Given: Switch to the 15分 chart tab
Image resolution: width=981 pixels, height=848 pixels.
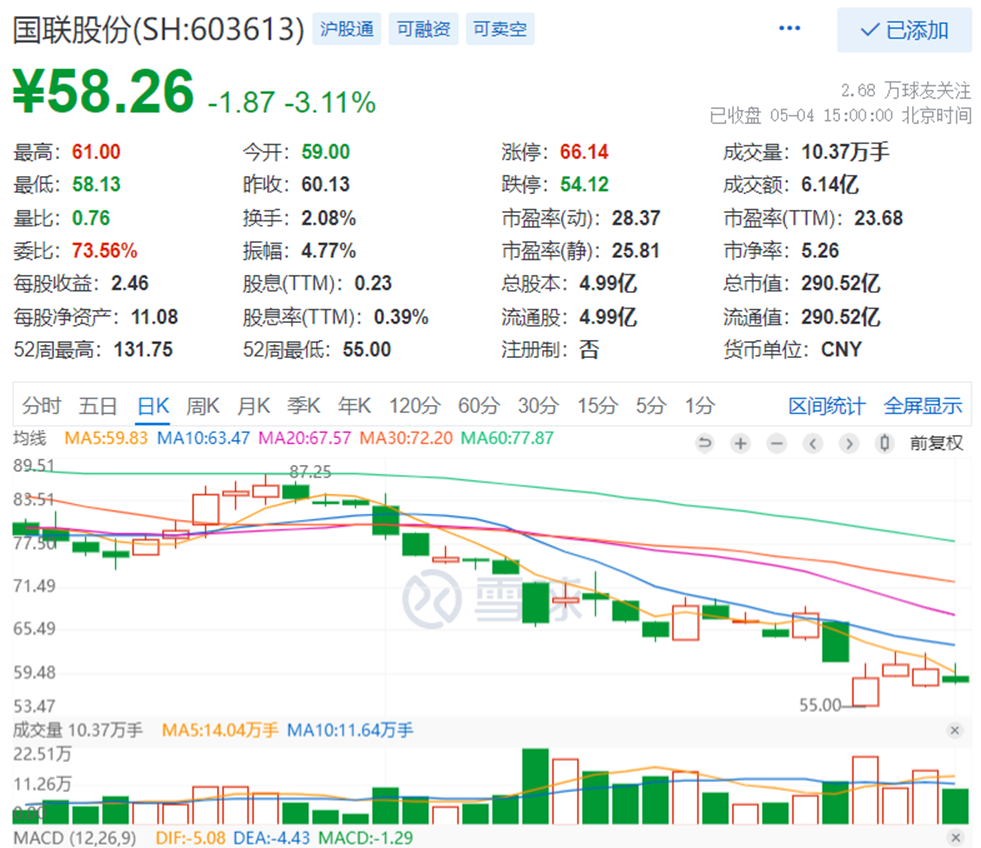Looking at the screenshot, I should tap(597, 406).
